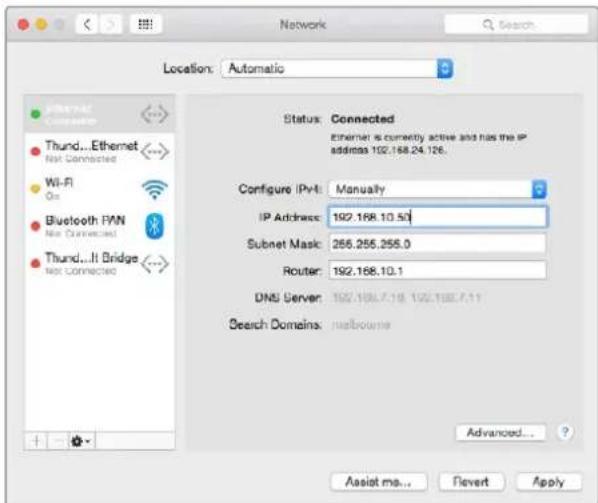The height and width of the screenshot is (503, 598).
Task: Click the Connected status text
Action: pos(362,119)
